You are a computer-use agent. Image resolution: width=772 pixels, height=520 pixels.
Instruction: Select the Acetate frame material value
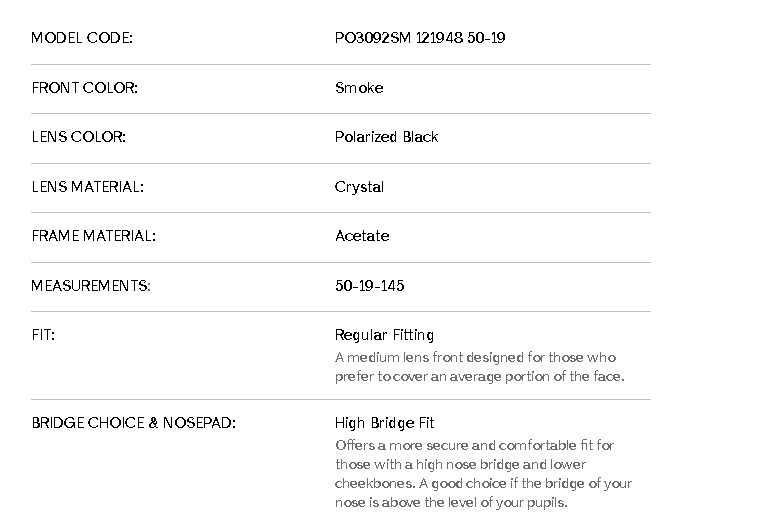pos(362,236)
